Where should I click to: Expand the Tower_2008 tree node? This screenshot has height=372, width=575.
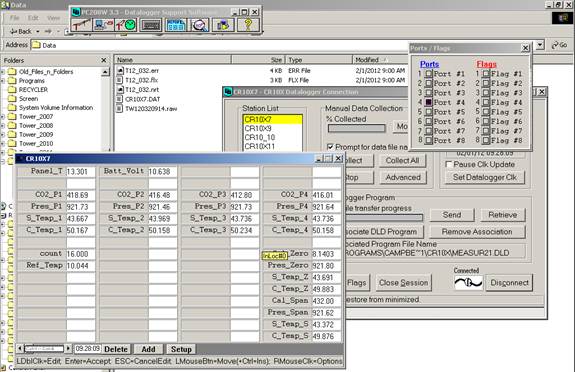pyautogui.click(x=3, y=125)
